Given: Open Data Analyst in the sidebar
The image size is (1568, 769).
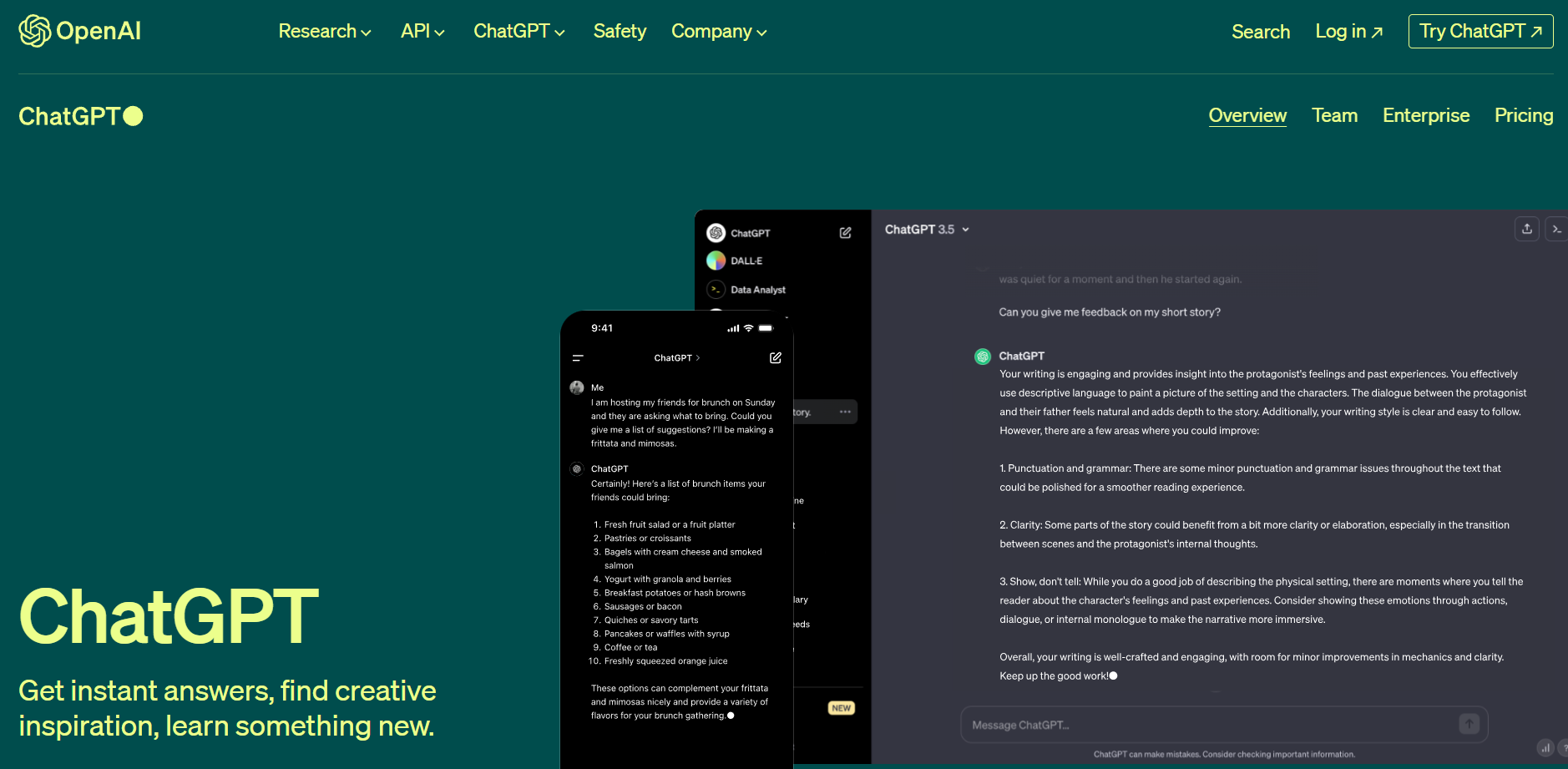Looking at the screenshot, I should (746, 290).
